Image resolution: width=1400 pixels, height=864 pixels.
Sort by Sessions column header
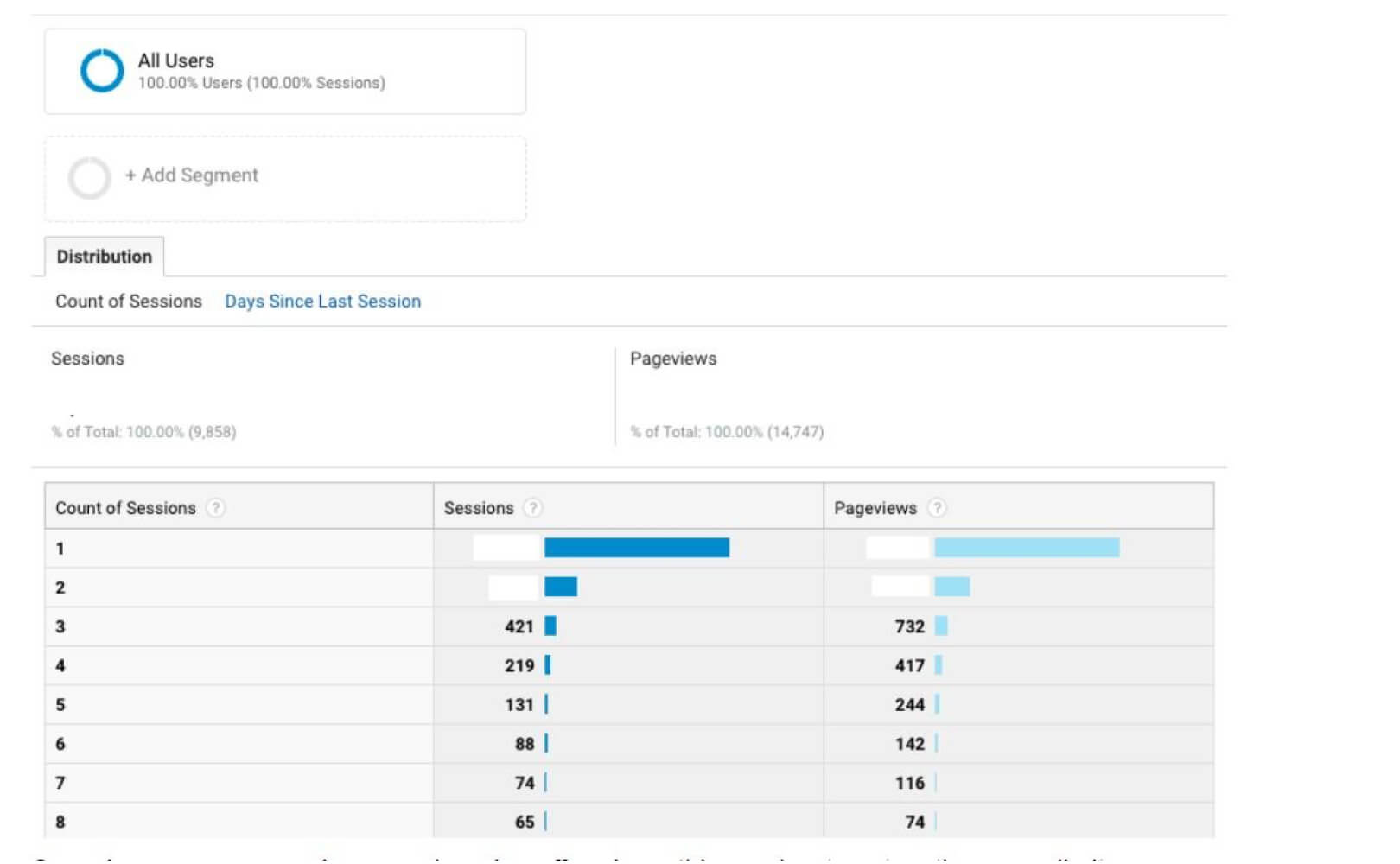(x=479, y=508)
